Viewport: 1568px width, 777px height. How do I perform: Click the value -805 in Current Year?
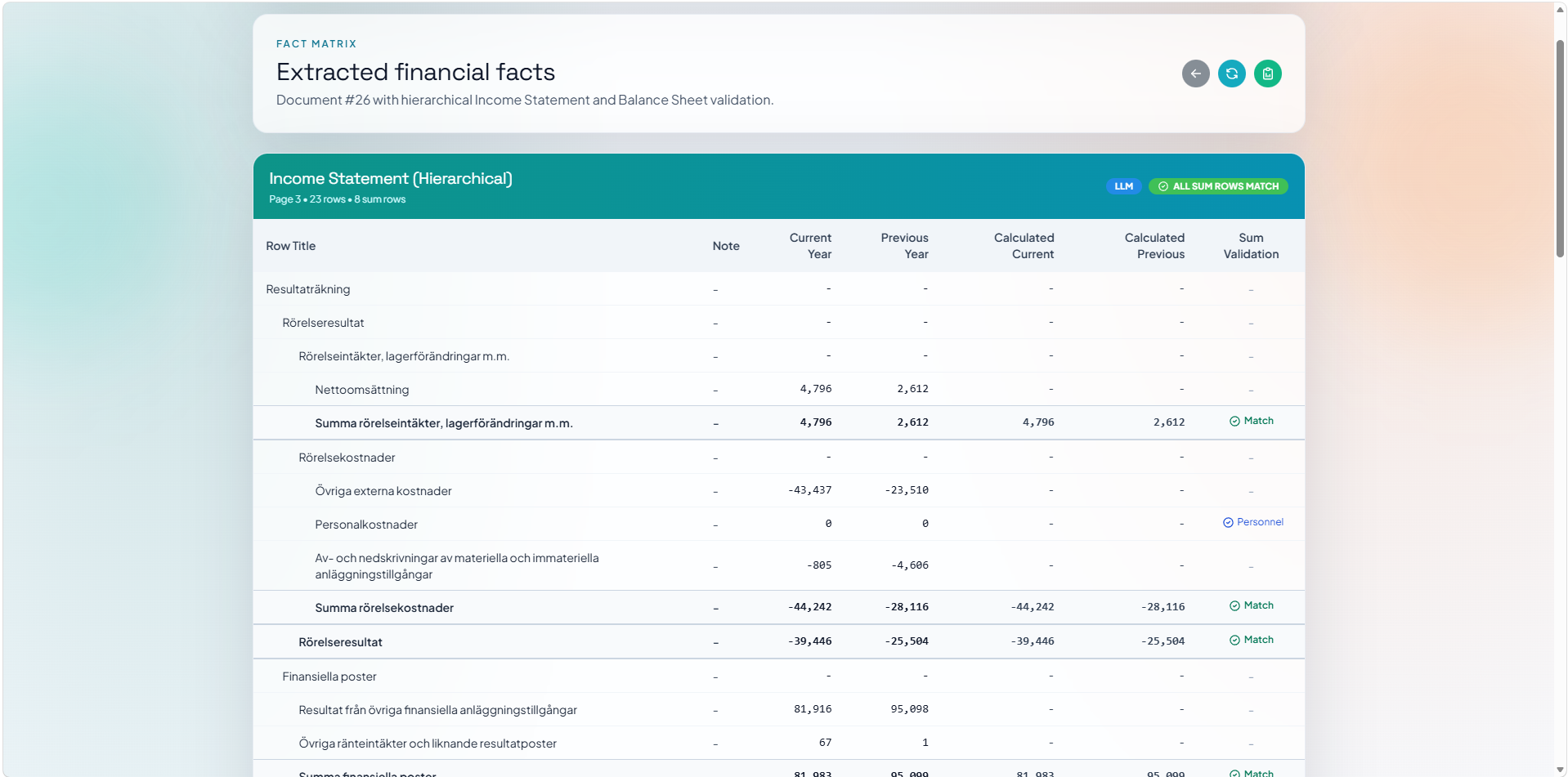click(819, 565)
